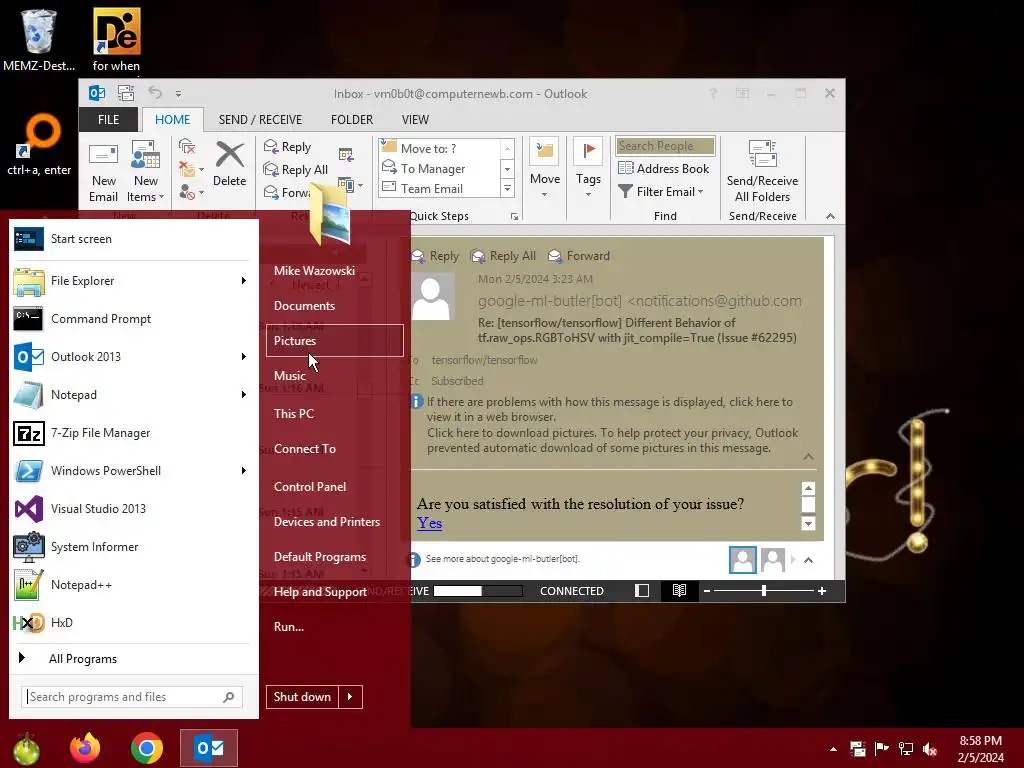Click message body scroll down arrow
The height and width of the screenshot is (768, 1024).
(808, 523)
